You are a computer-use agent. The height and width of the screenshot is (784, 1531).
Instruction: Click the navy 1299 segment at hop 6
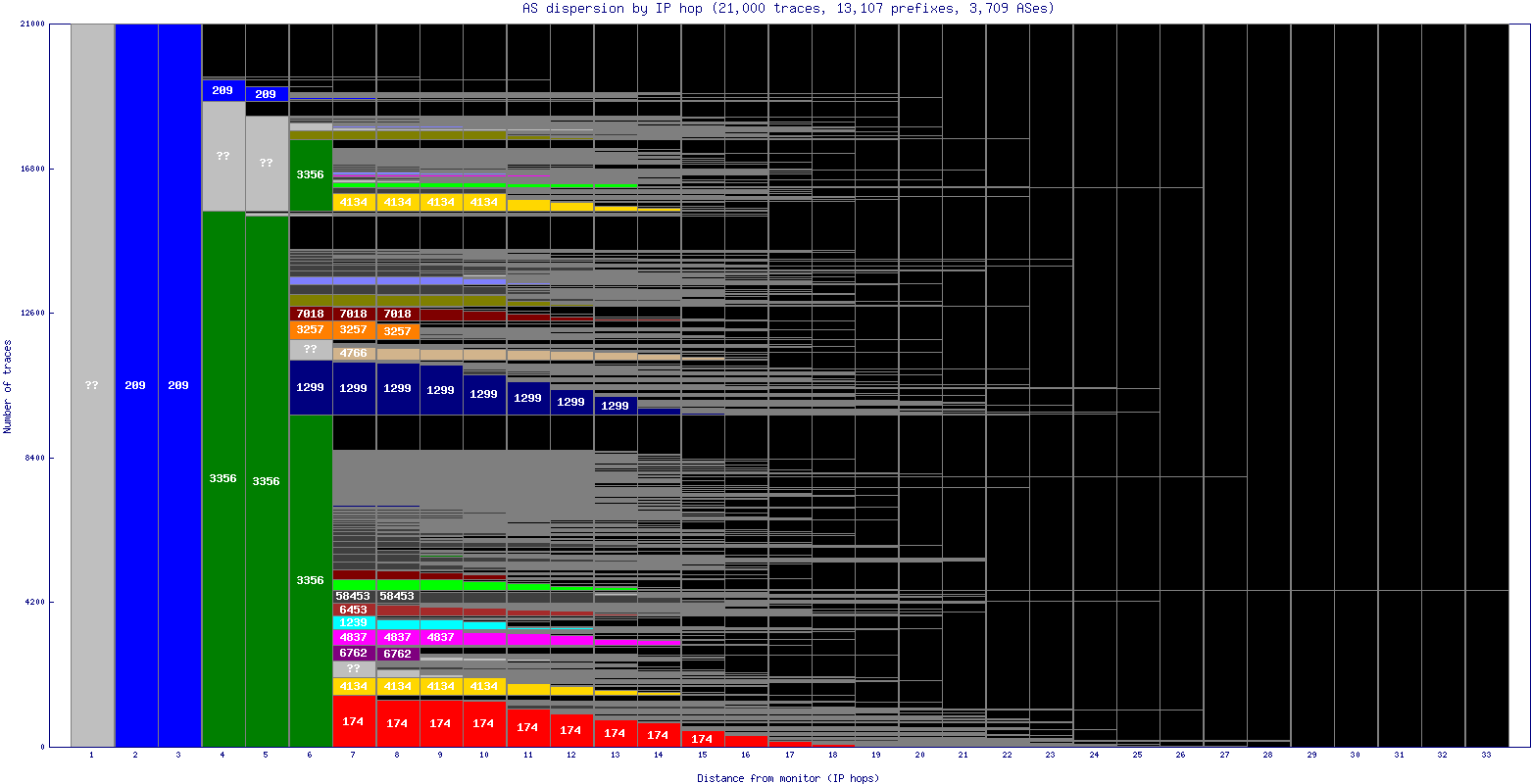click(311, 387)
